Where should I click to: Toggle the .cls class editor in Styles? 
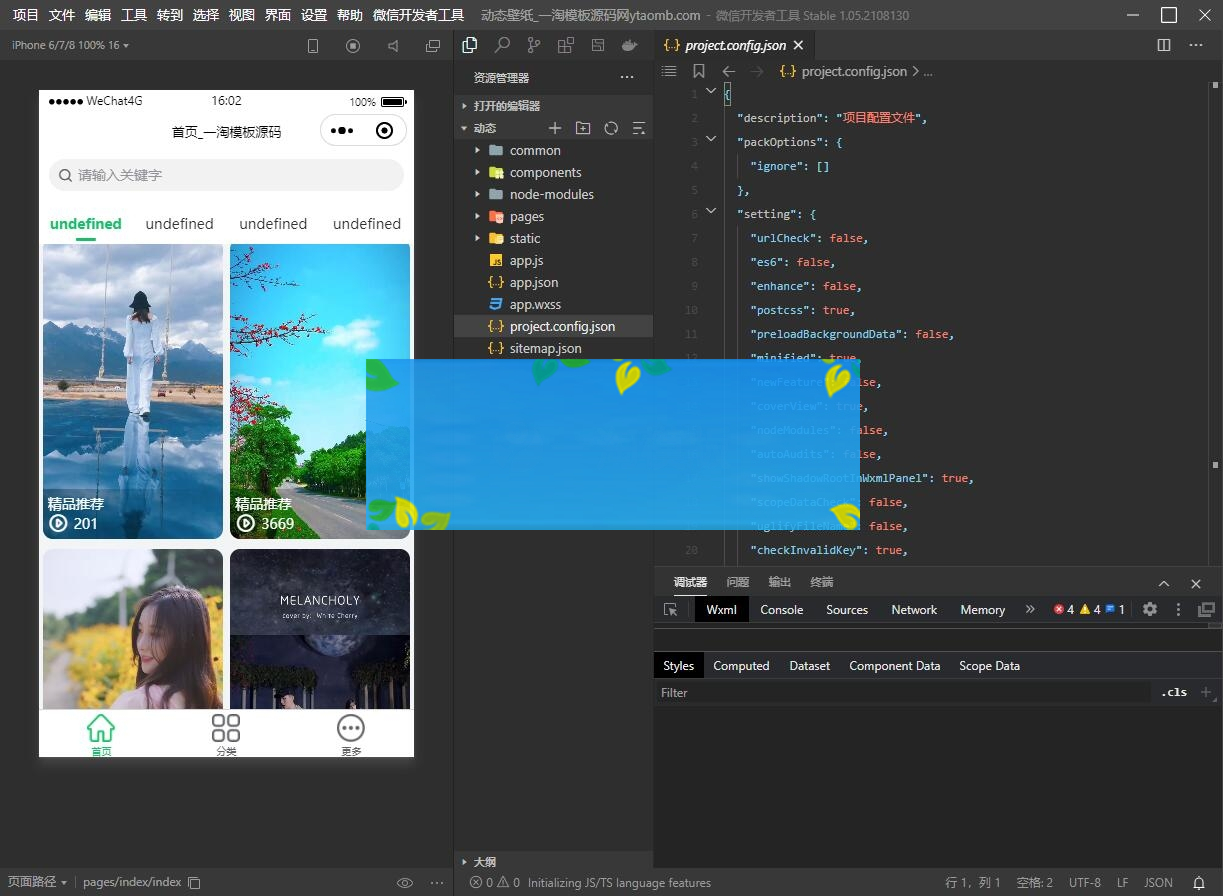click(1174, 692)
